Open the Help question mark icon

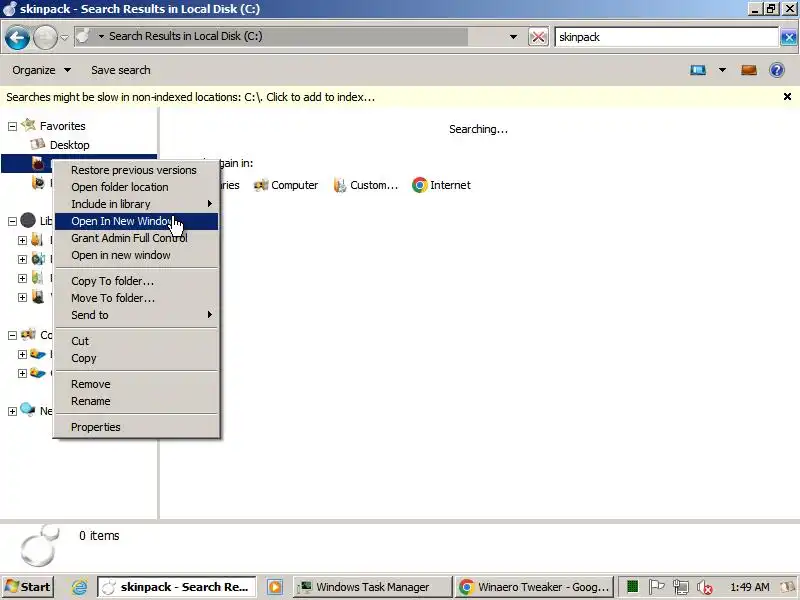point(777,70)
